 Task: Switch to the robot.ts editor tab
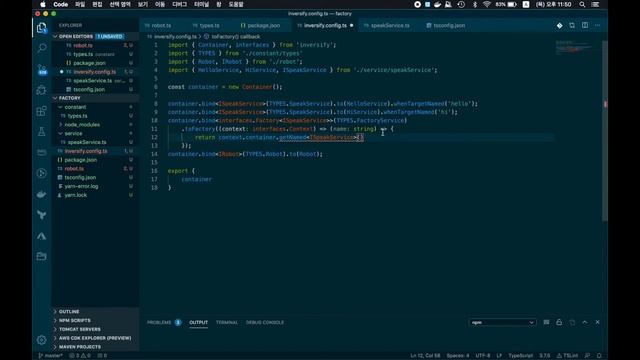click(x=161, y=25)
